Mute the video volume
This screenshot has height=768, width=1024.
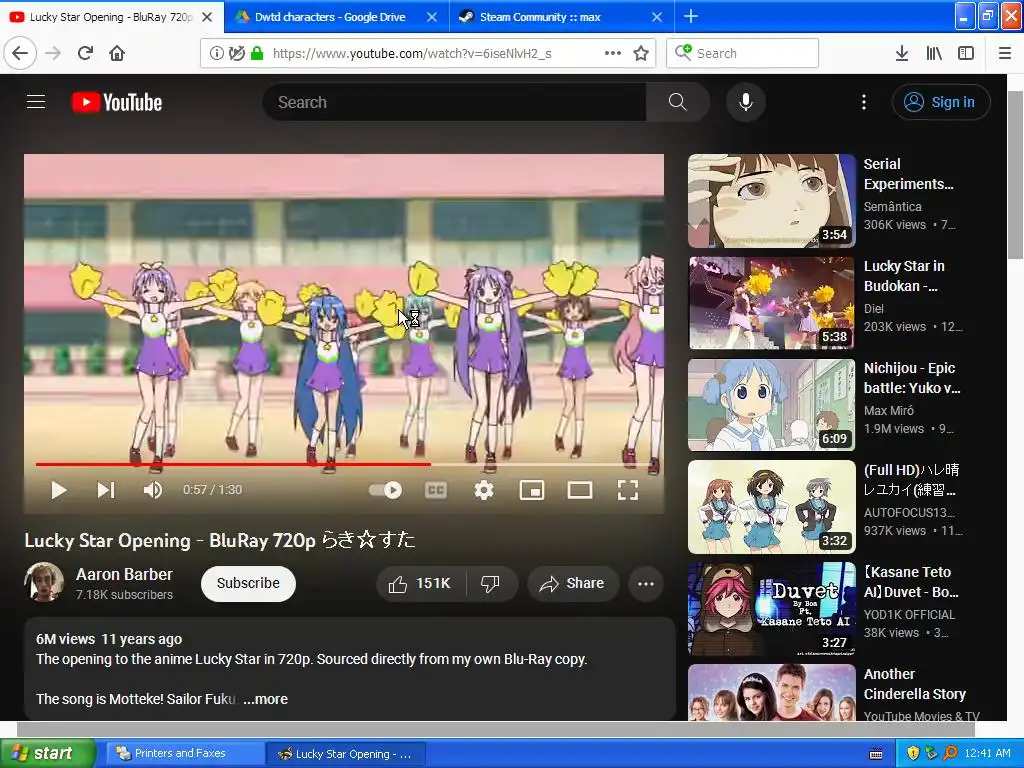[153, 490]
